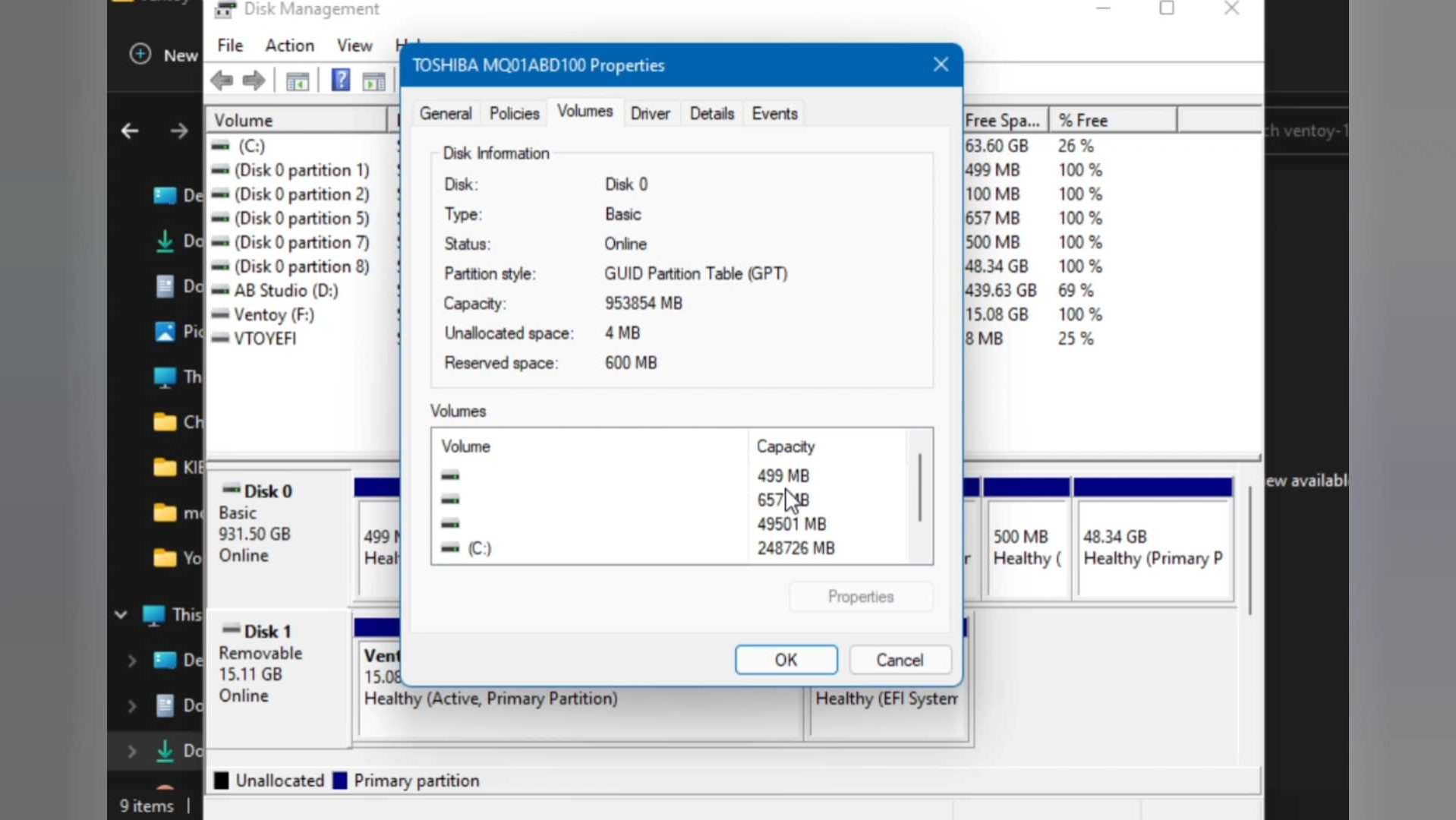Click the File Explorer forward arrow
Viewport: 1456px width, 820px height.
point(179,131)
